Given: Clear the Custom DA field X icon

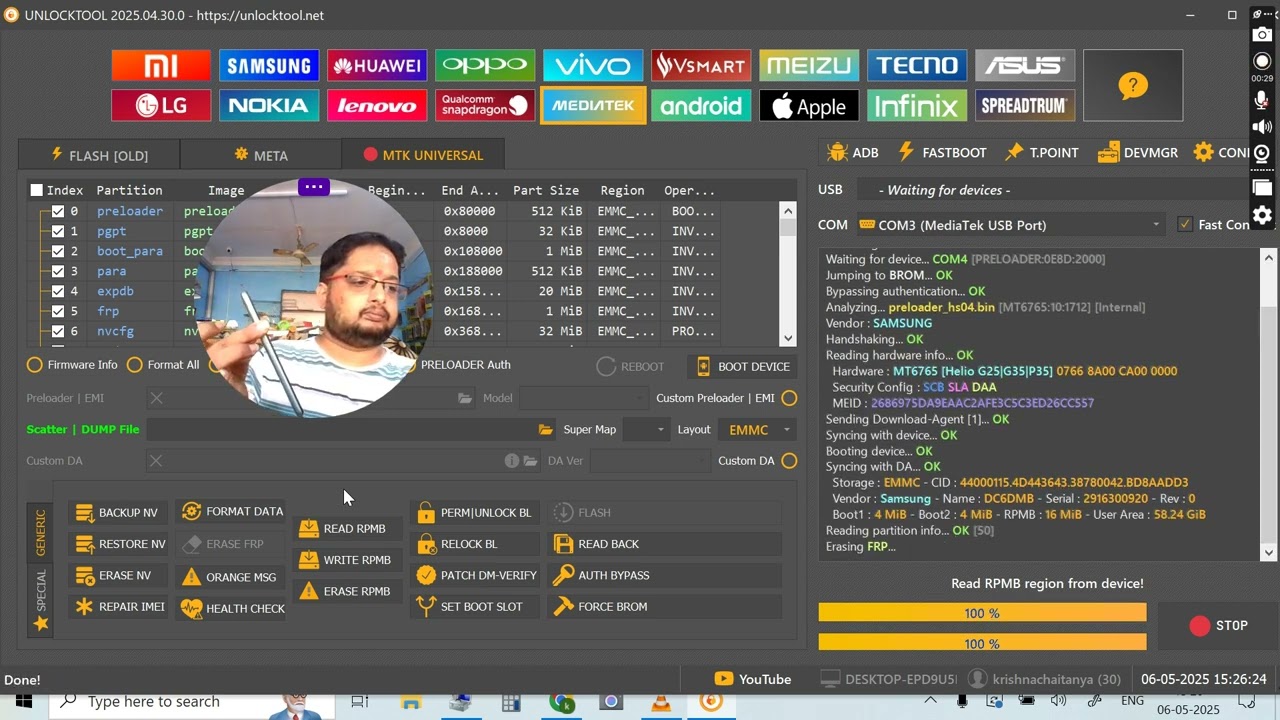Looking at the screenshot, I should 156,461.
